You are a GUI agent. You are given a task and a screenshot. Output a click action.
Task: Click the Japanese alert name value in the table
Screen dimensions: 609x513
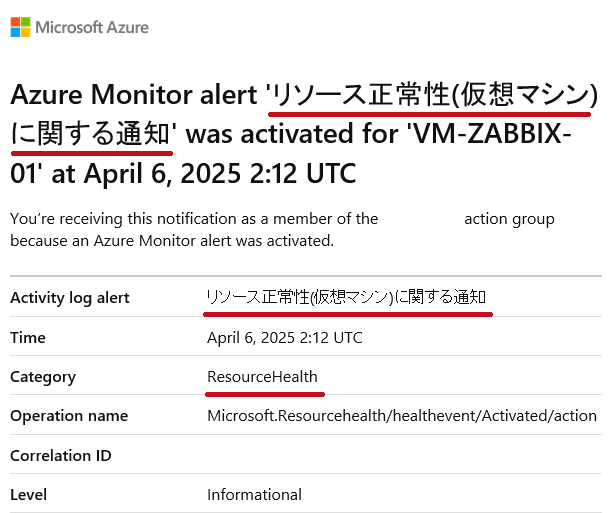coord(346,297)
